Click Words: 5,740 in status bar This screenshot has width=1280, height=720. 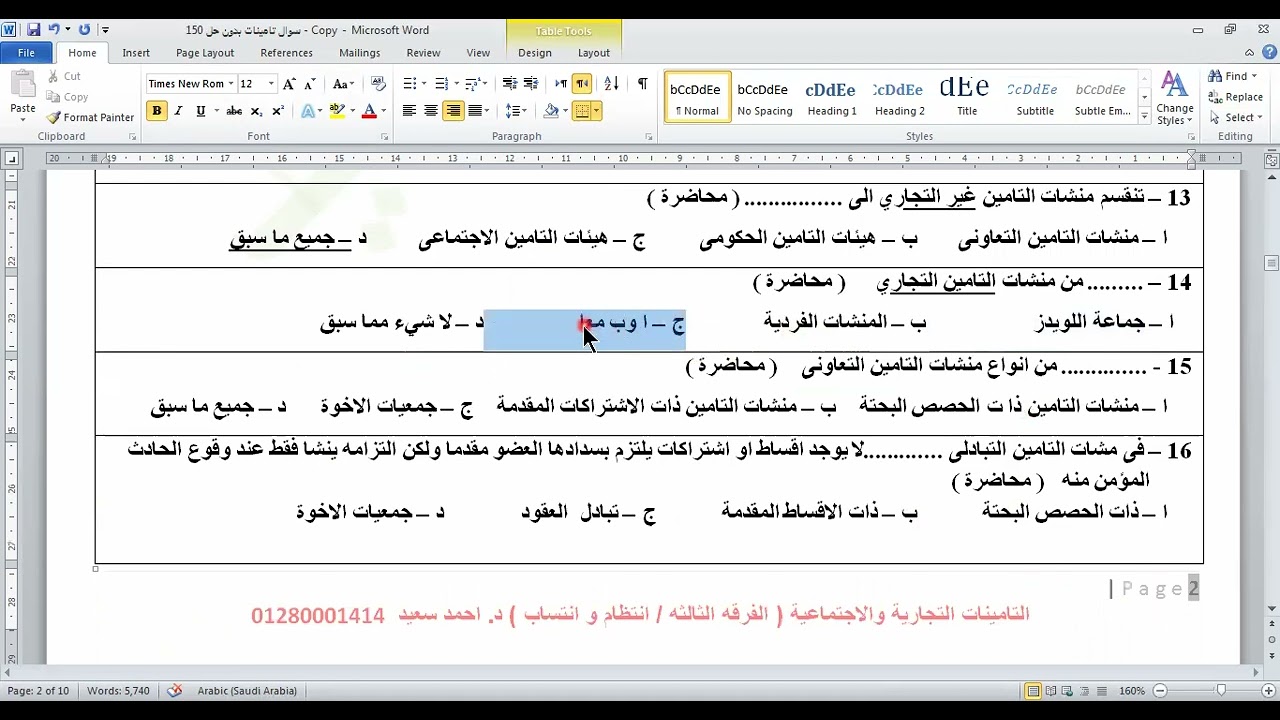tap(118, 691)
